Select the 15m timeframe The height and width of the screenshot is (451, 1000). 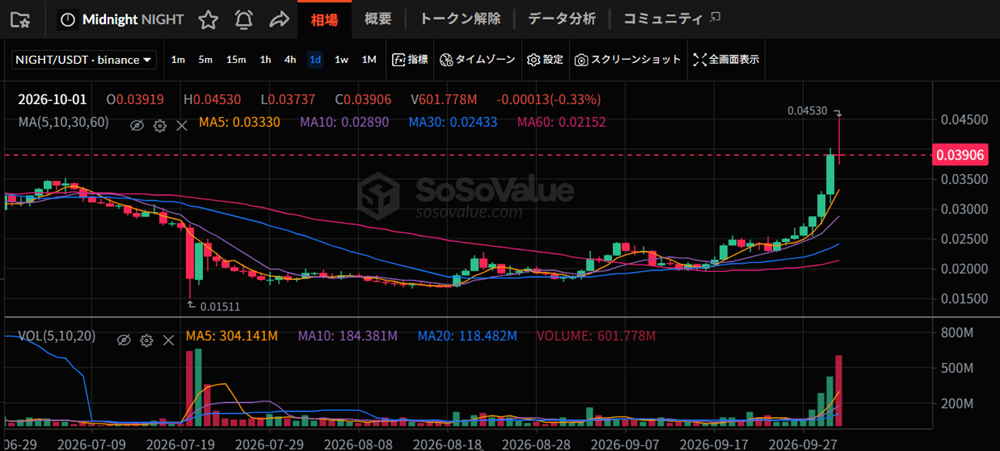coord(236,60)
